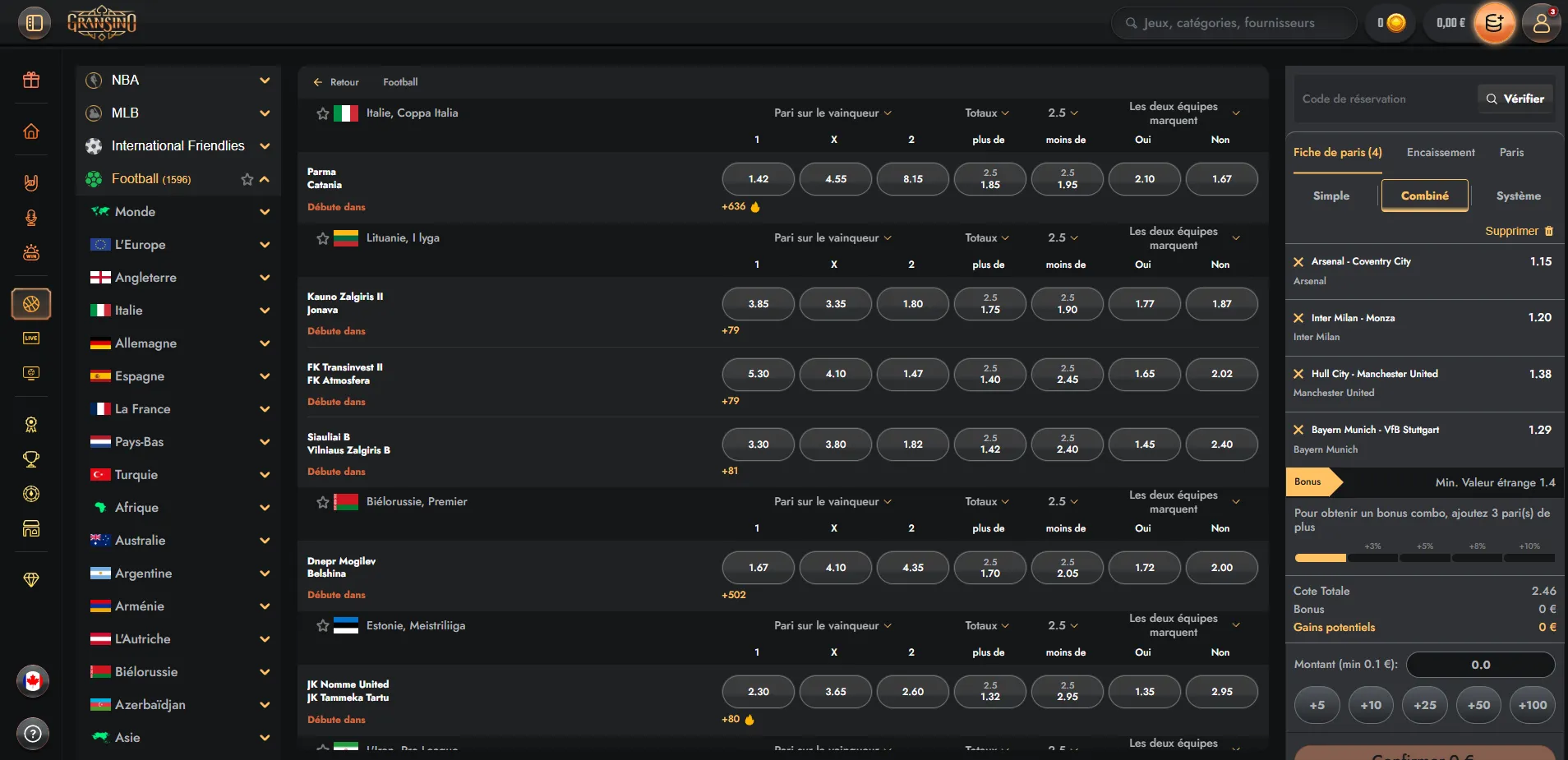
Task: Favorite the Italie, Coppa Italia league star
Action: pos(323,113)
